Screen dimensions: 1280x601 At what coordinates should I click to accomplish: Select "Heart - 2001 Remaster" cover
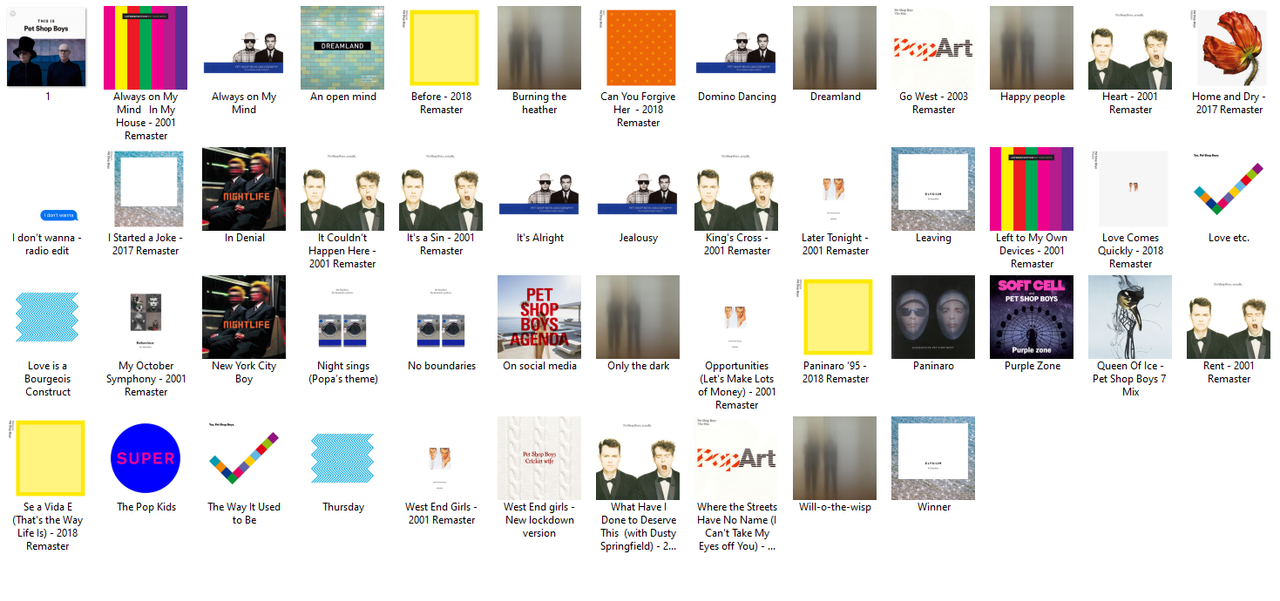(x=1130, y=48)
